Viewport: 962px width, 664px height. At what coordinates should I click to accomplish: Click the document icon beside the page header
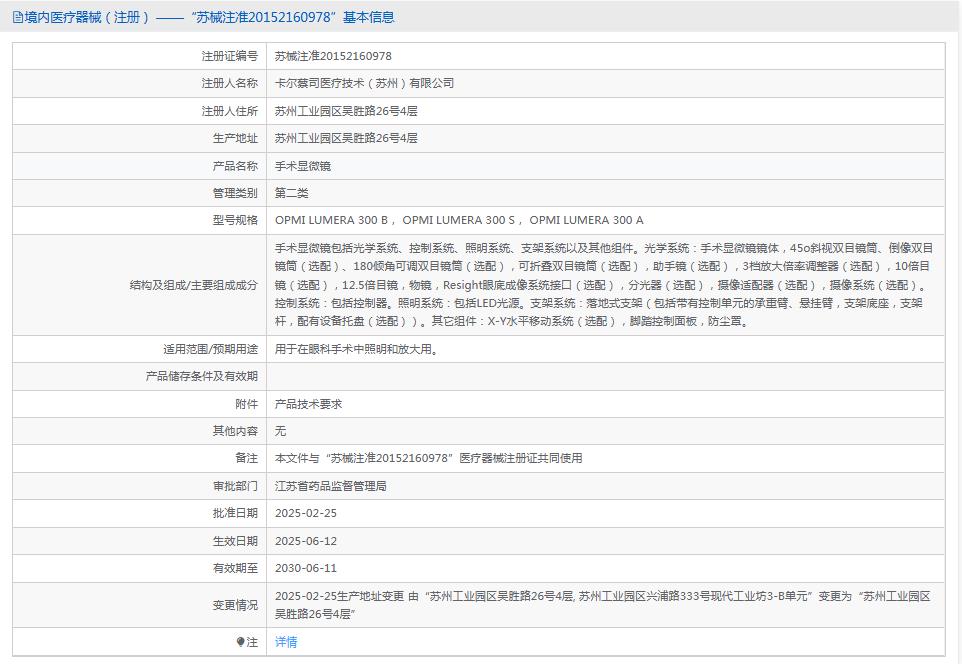(x=18, y=17)
